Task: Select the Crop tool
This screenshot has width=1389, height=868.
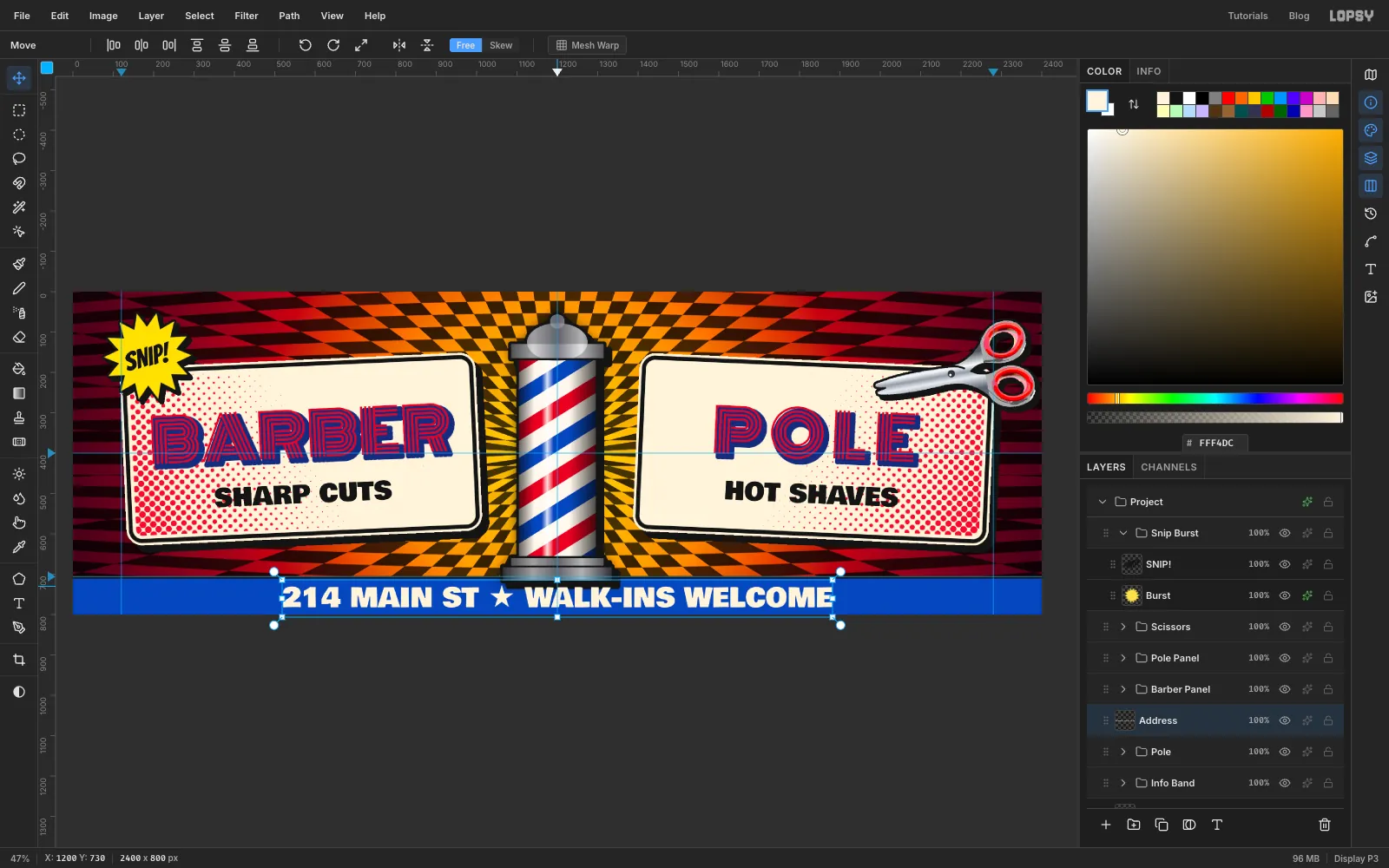Action: [19, 660]
